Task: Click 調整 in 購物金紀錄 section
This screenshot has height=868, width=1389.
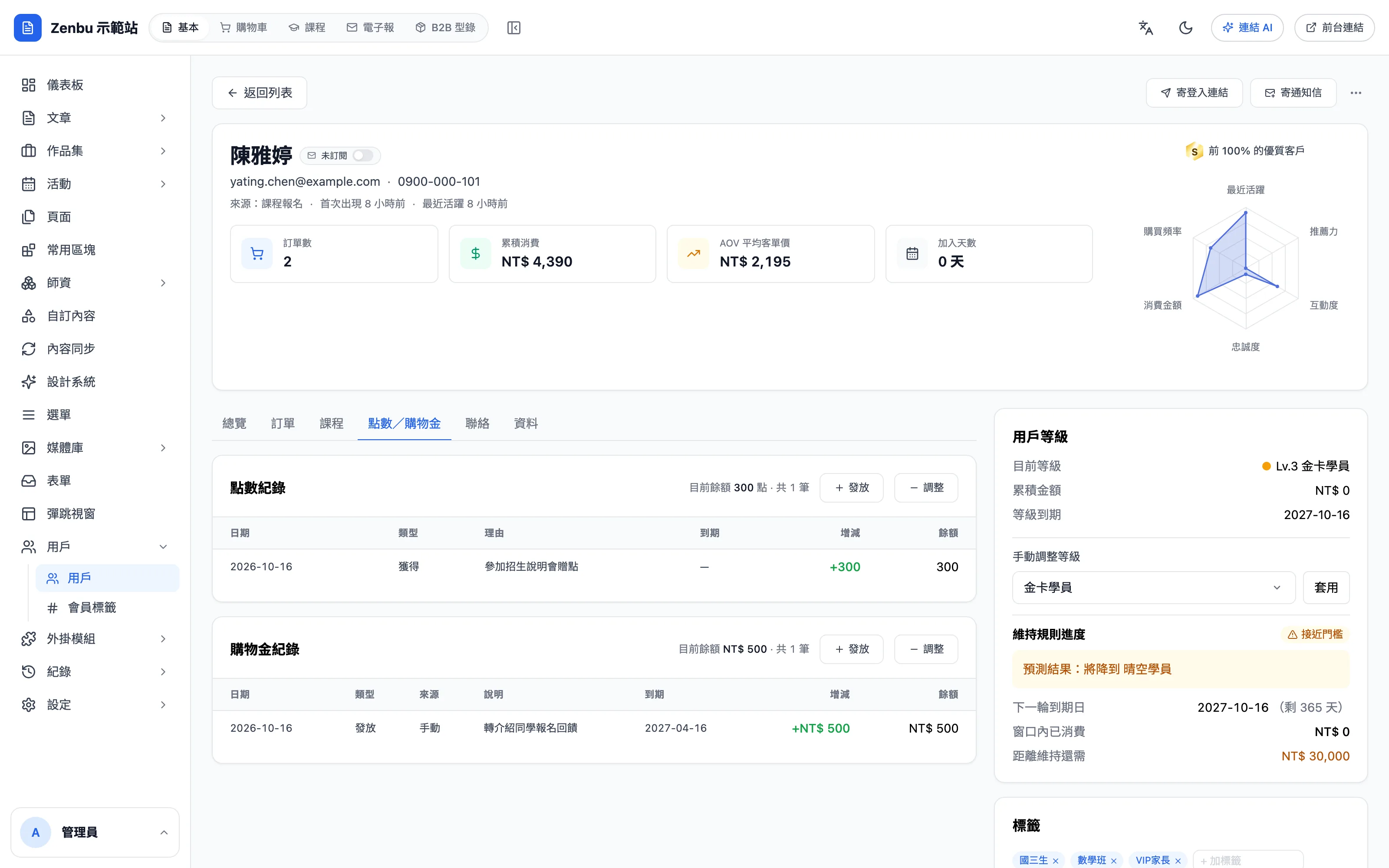Action: (x=926, y=649)
